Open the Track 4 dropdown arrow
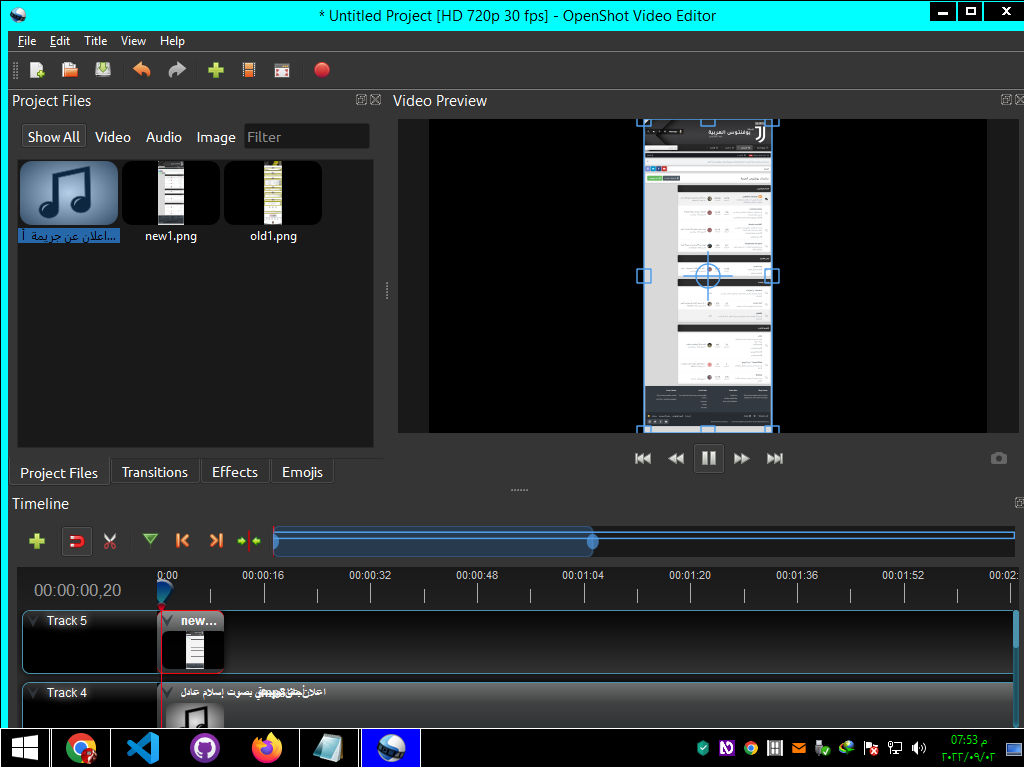Image resolution: width=1024 pixels, height=768 pixels. pos(34,692)
